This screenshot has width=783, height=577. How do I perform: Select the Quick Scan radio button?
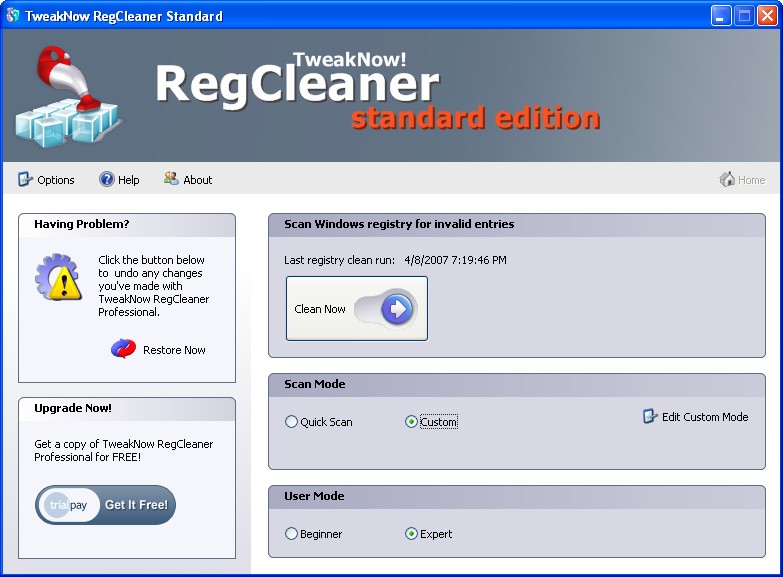[x=292, y=422]
